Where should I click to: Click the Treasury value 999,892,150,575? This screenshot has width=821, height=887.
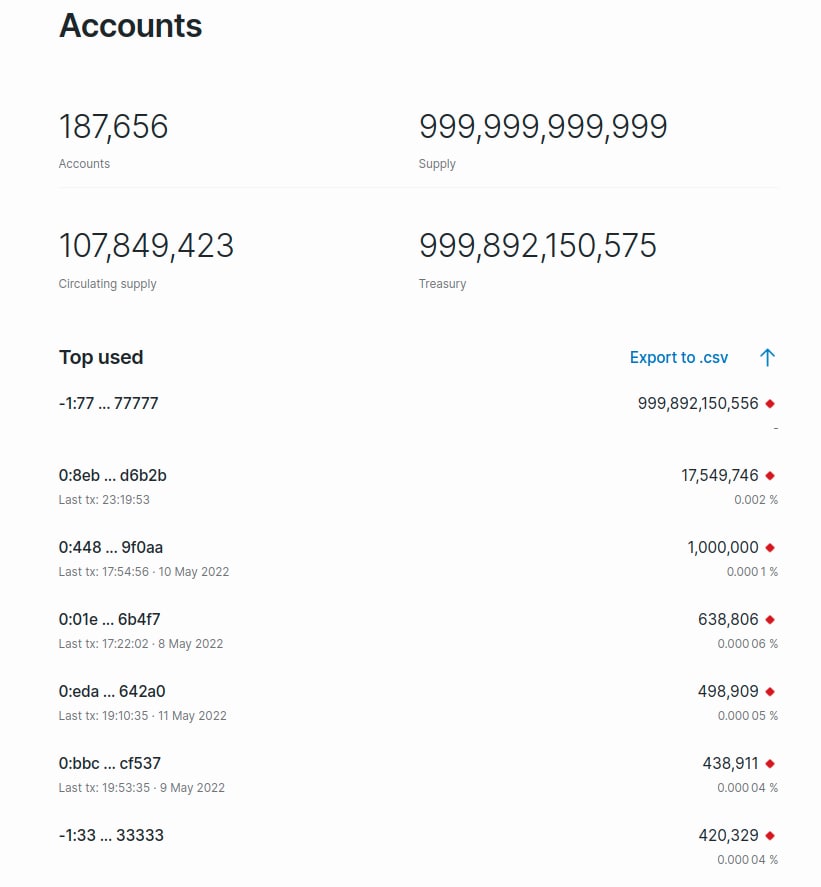(x=537, y=246)
